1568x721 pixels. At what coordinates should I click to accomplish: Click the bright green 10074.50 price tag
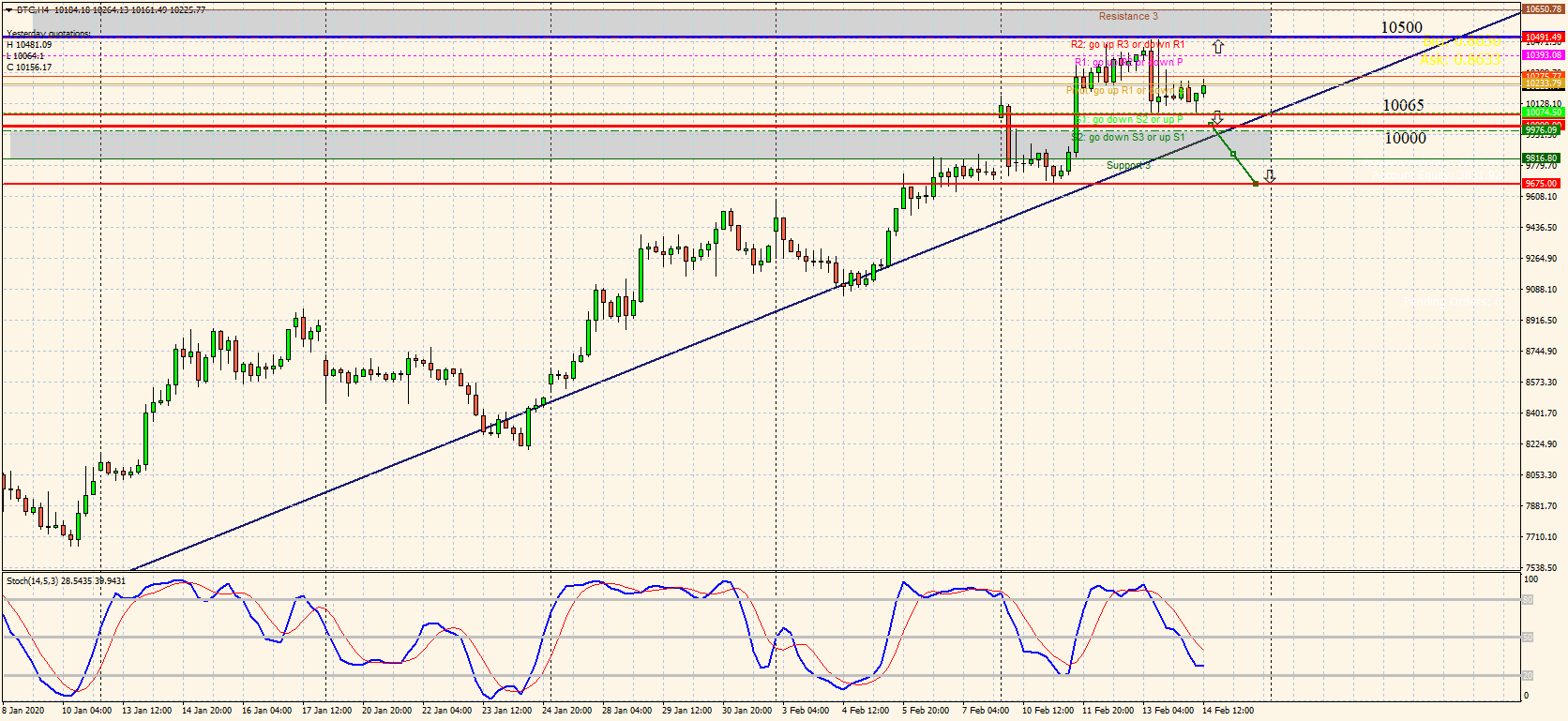coord(1542,113)
